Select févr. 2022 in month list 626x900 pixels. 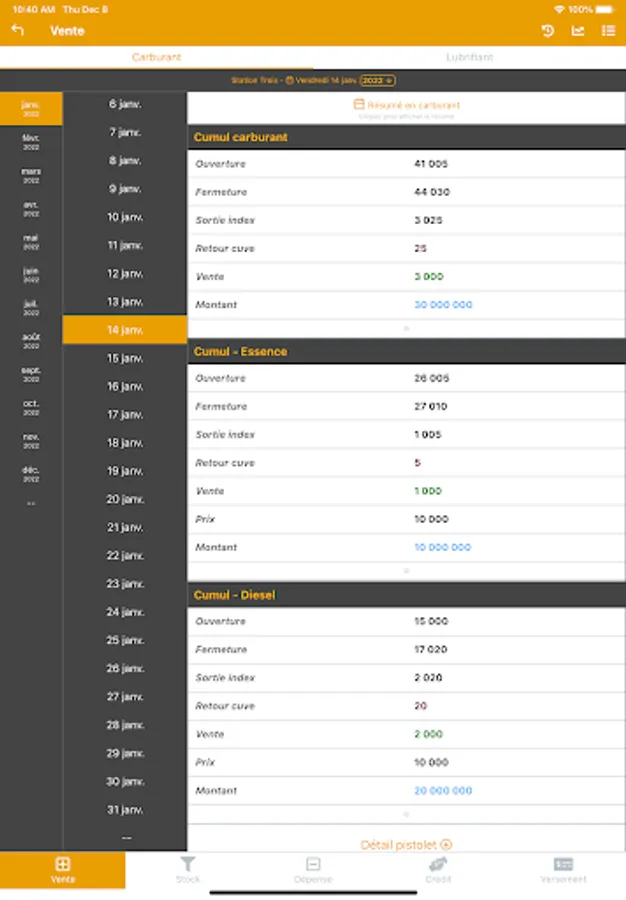click(x=31, y=141)
